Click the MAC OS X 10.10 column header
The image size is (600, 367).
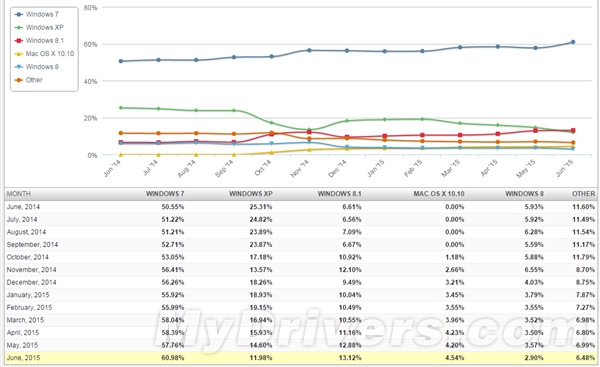439,194
